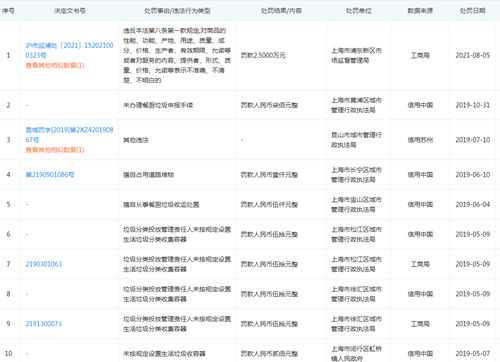Open the 昆城罚字[2019] document link in row 3

69,135
